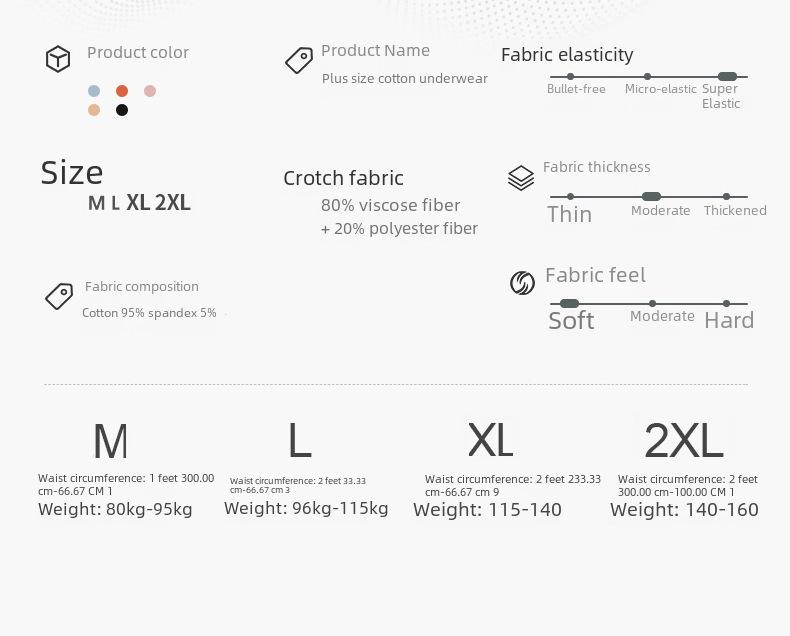Click the large L size chart heading
The height and width of the screenshot is (636, 790).
(300, 440)
